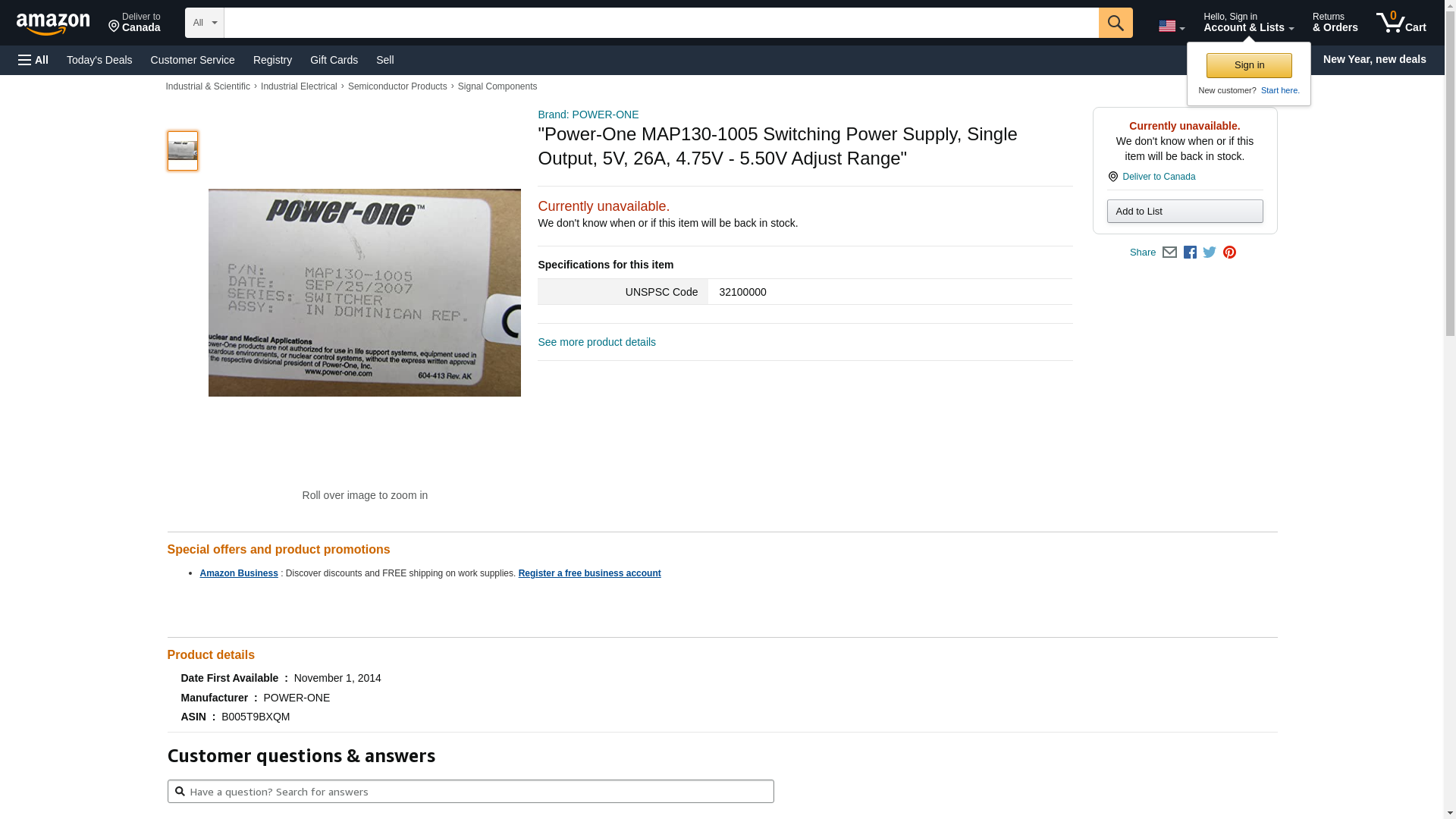Open the All hamburger menu
Image resolution: width=1456 pixels, height=819 pixels.
coord(33,60)
